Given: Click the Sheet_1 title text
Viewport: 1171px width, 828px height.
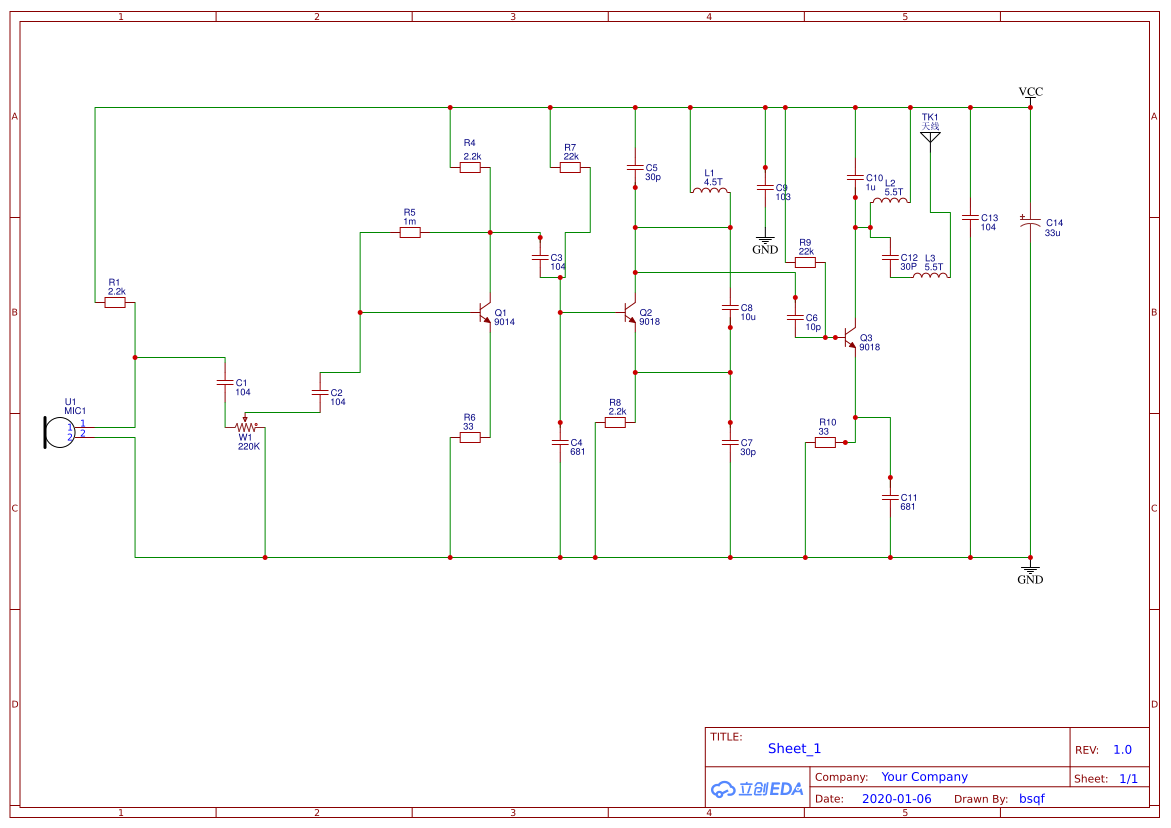Looking at the screenshot, I should pos(795,749).
